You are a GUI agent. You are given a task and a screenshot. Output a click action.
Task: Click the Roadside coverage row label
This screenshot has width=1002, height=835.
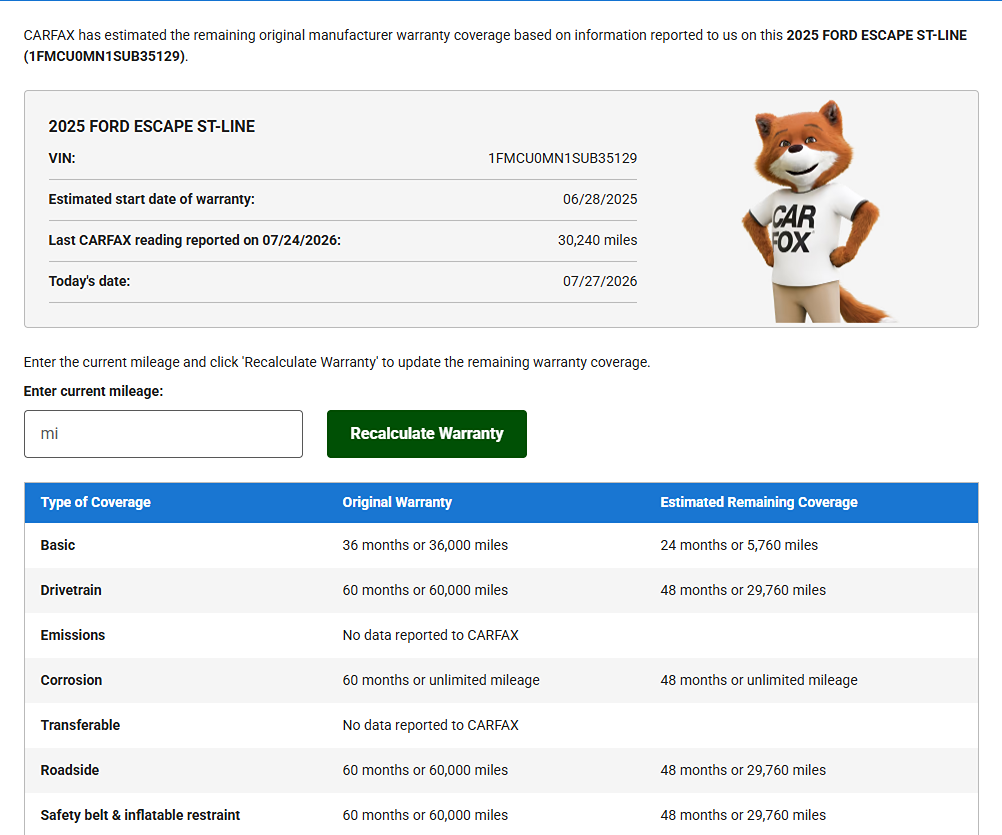pos(70,770)
